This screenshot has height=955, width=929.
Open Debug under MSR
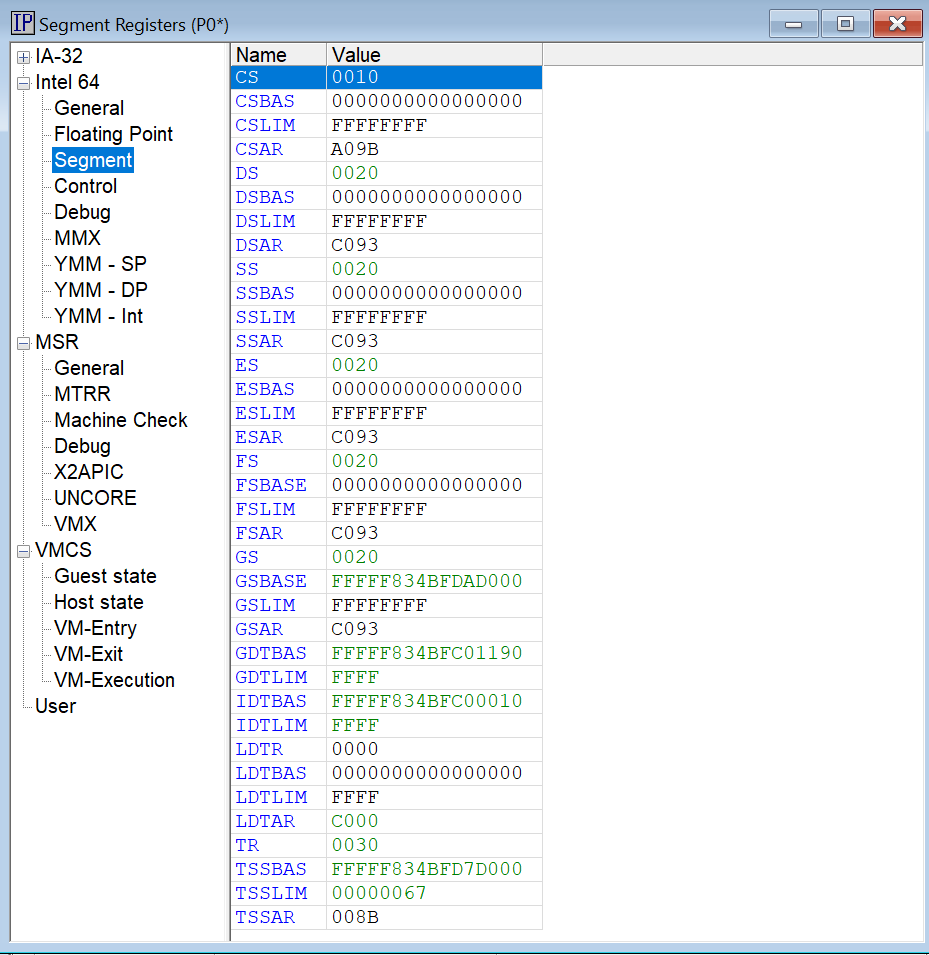[x=82, y=446]
